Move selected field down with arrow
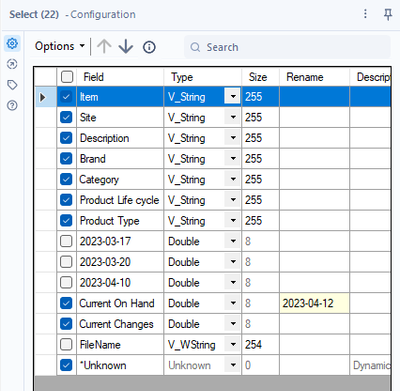400x391 pixels. (x=126, y=47)
